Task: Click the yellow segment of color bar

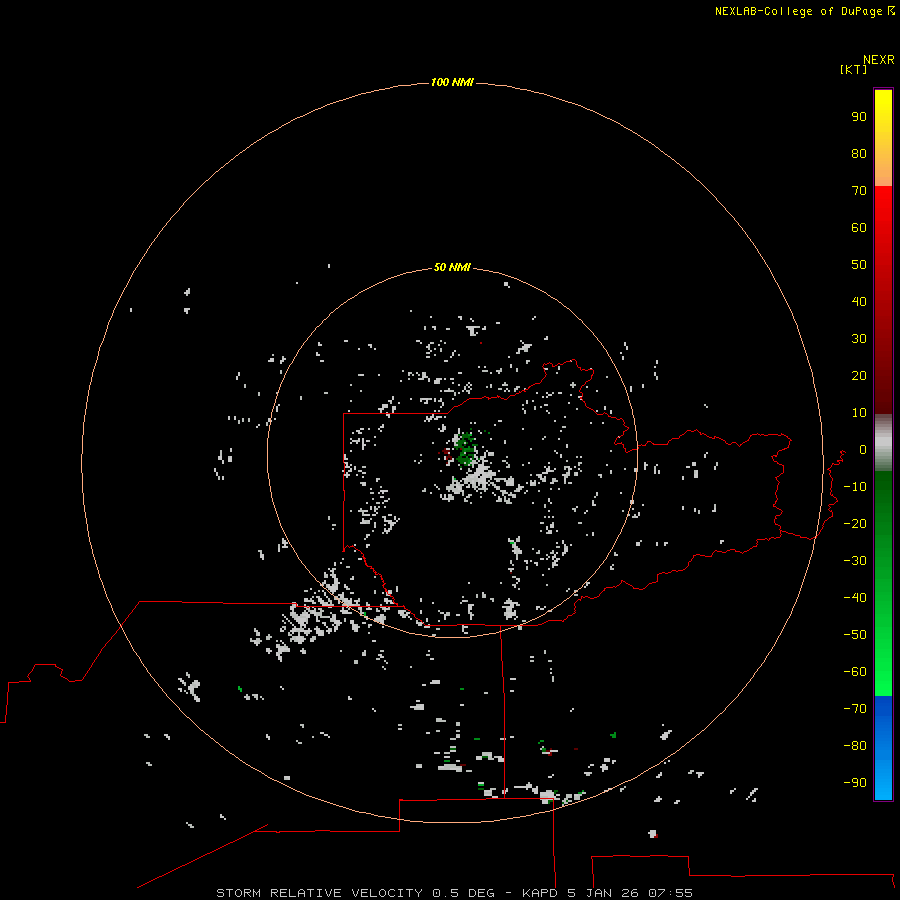Action: click(883, 115)
